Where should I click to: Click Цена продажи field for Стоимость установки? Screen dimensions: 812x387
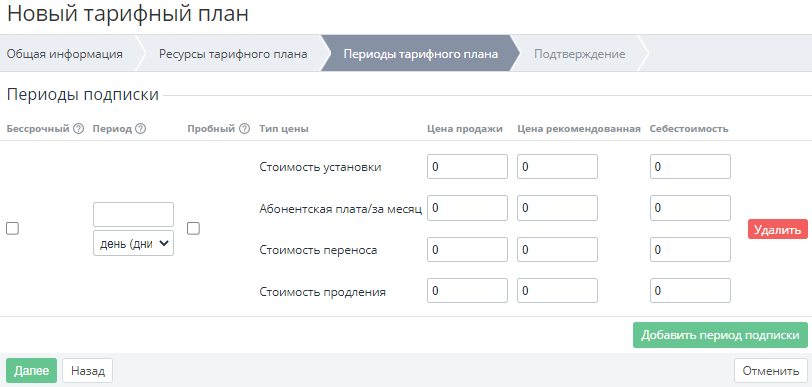pos(467,167)
